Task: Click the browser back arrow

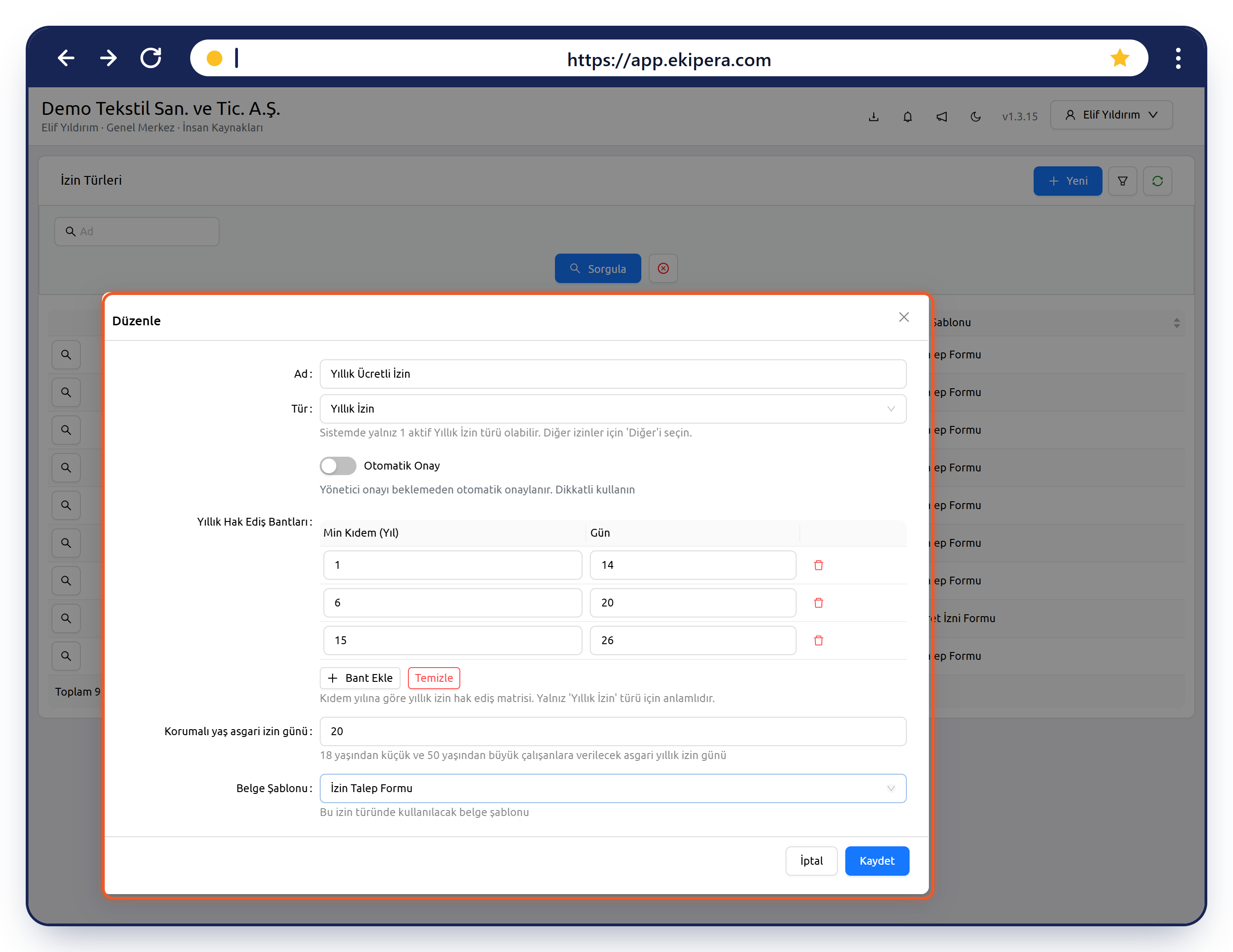Action: (66, 58)
